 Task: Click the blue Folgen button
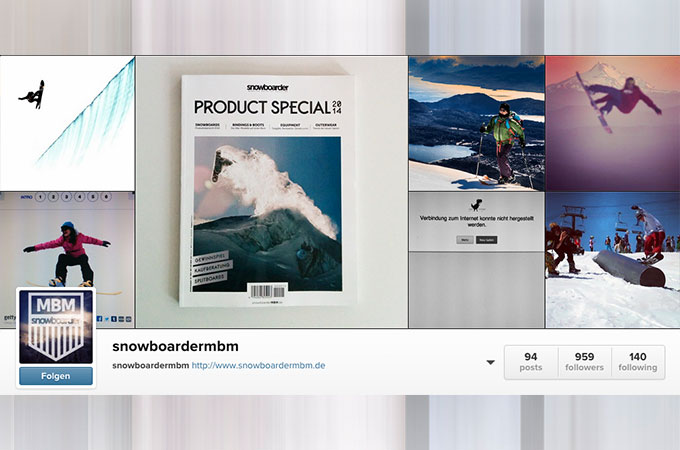tap(56, 376)
